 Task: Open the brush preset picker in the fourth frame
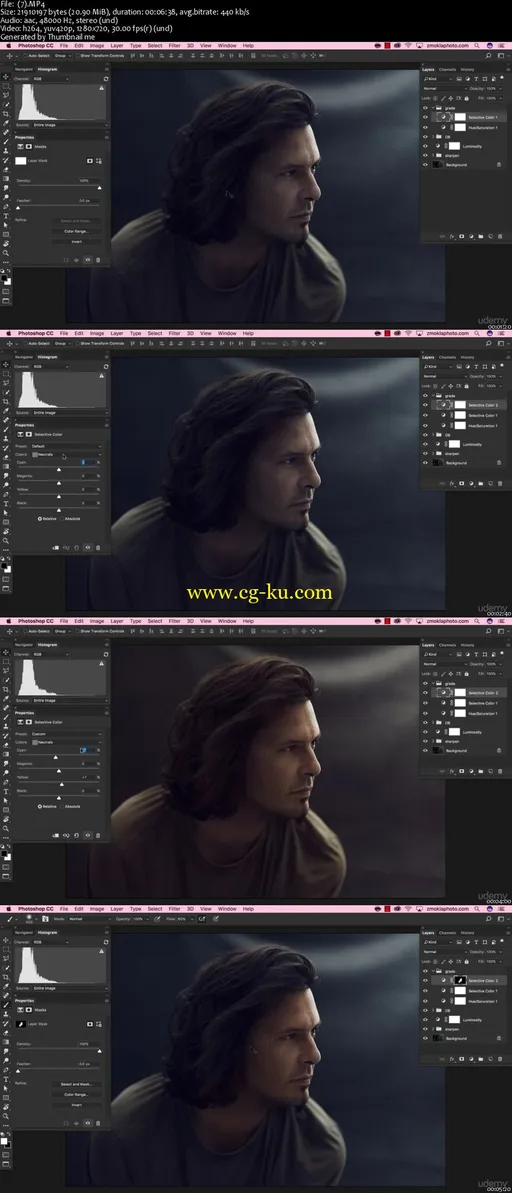pos(32,919)
